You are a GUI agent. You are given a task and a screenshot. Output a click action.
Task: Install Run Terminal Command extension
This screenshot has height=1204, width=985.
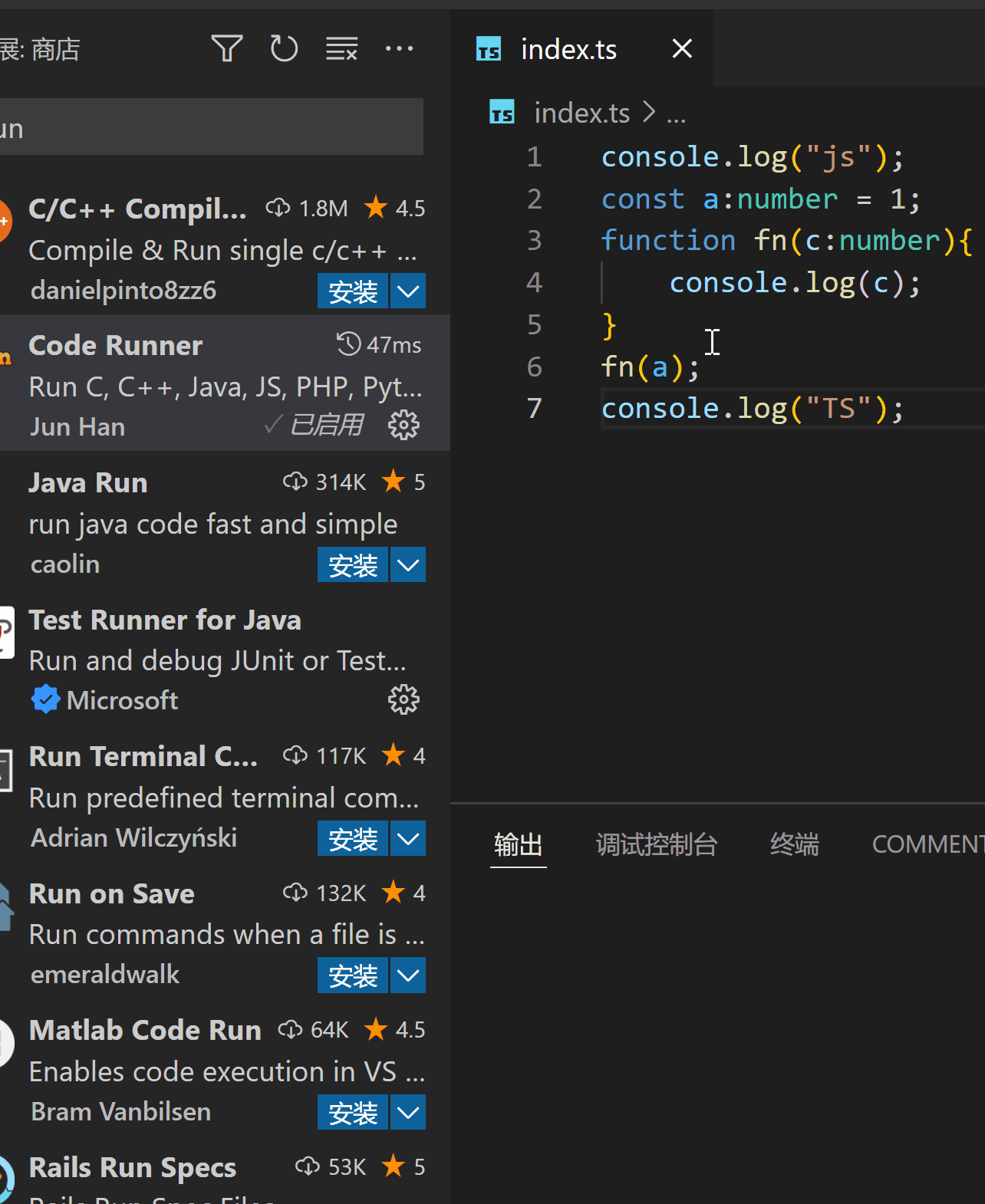click(x=353, y=839)
